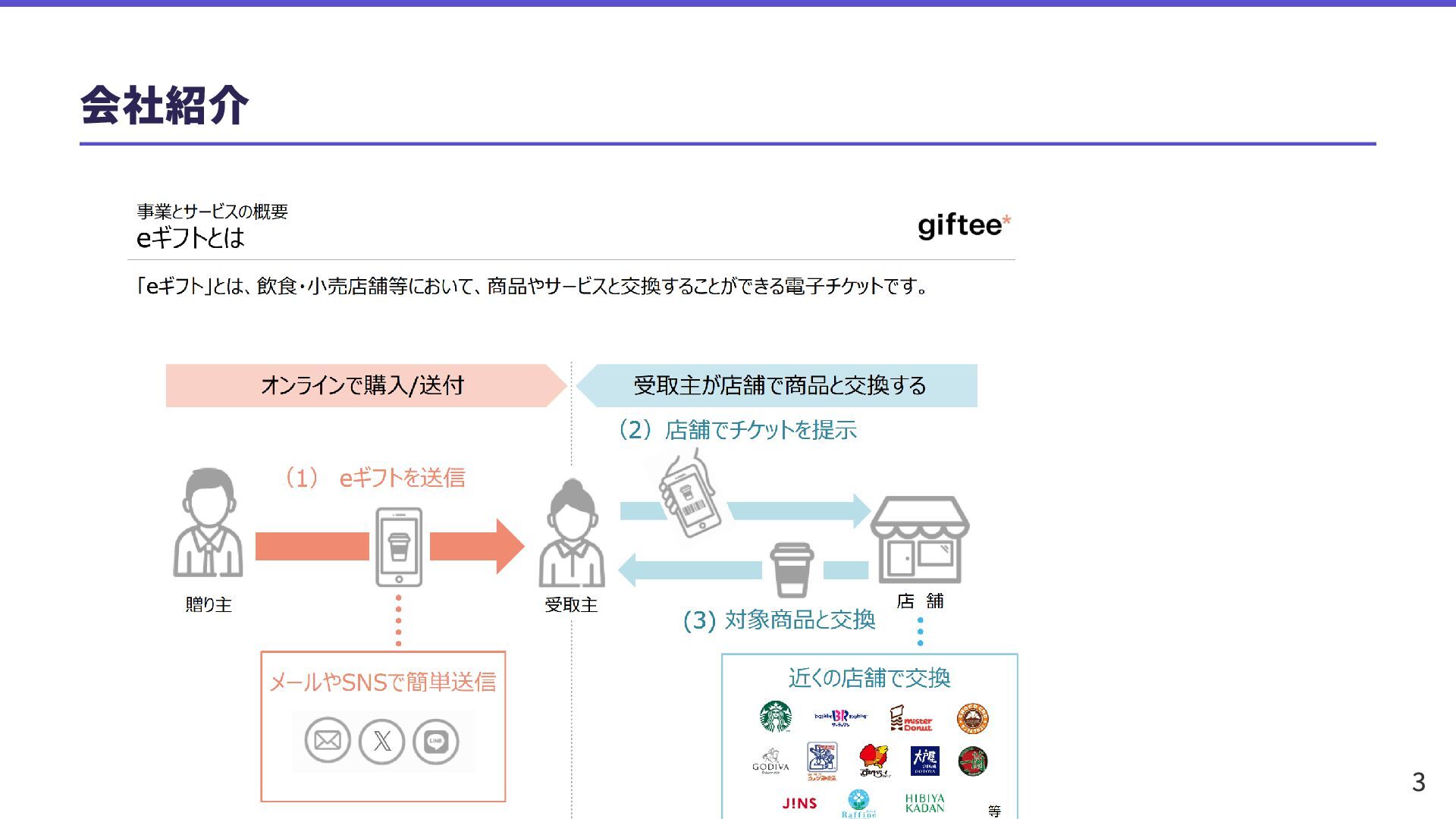Click the store building icon

920,540
